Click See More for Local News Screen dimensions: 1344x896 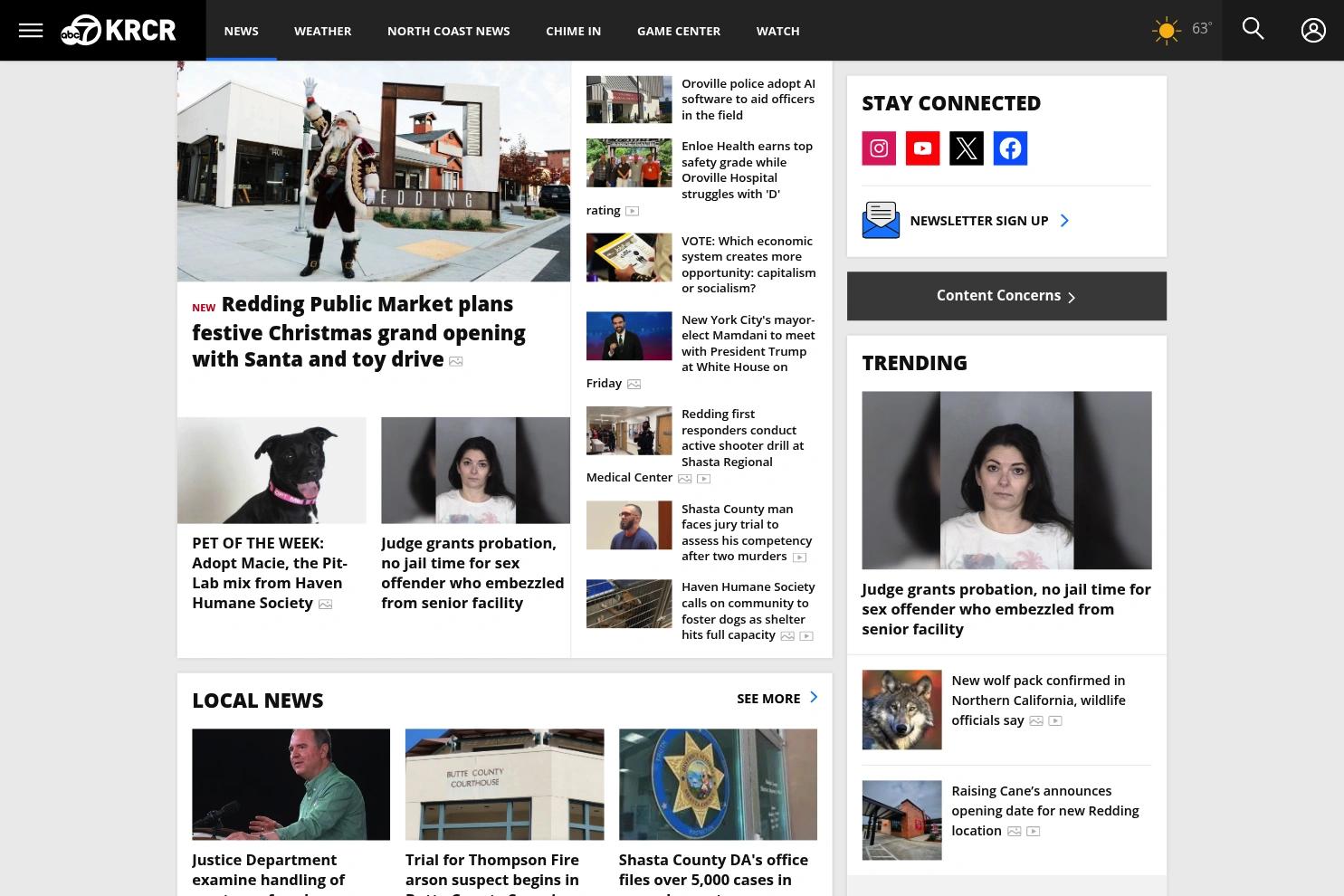(768, 699)
